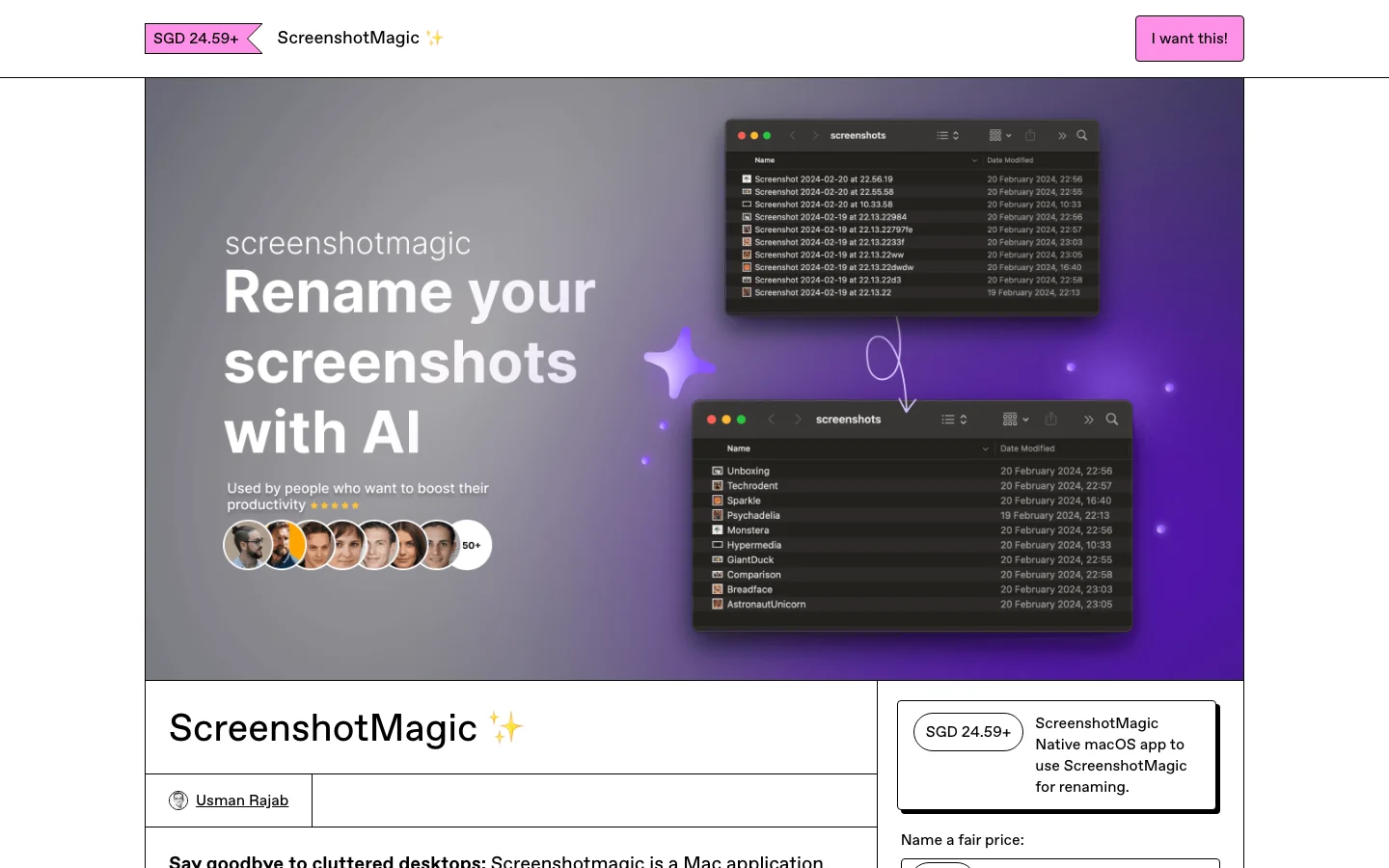Viewport: 1389px width, 868px height.
Task: Select the "Monstera" file row
Action: tap(912, 530)
